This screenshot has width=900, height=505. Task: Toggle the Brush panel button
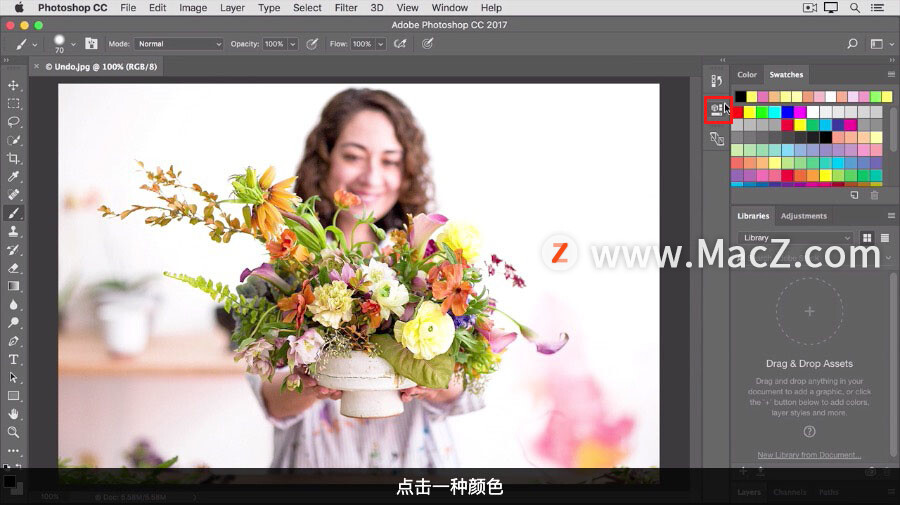[x=91, y=44]
